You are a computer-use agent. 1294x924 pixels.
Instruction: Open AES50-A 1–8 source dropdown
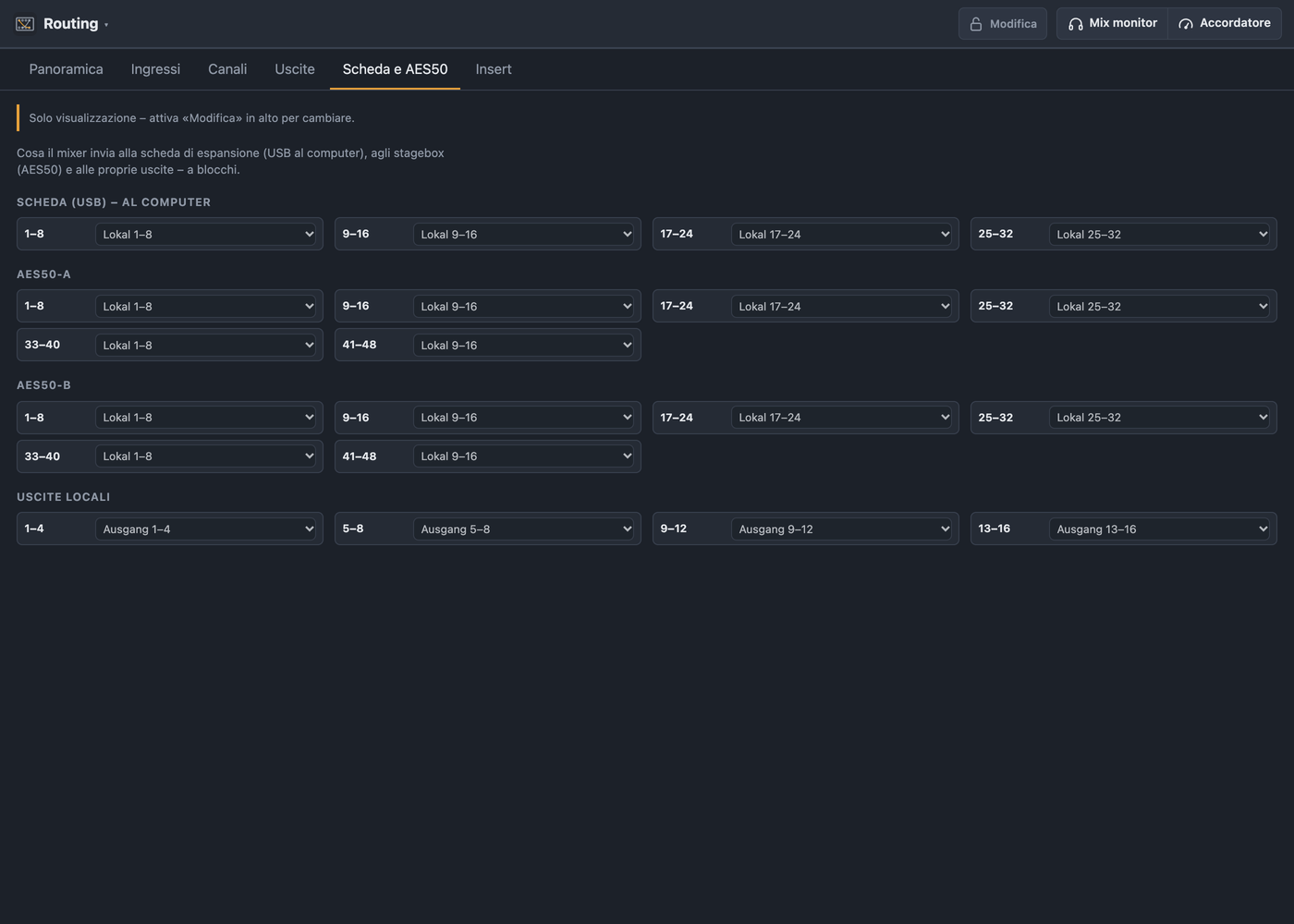tap(206, 307)
